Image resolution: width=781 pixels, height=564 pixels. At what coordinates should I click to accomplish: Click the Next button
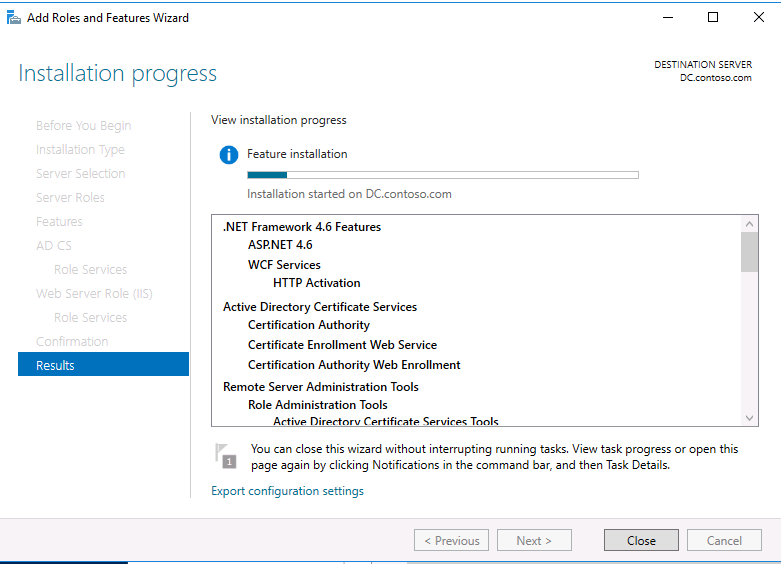533,540
